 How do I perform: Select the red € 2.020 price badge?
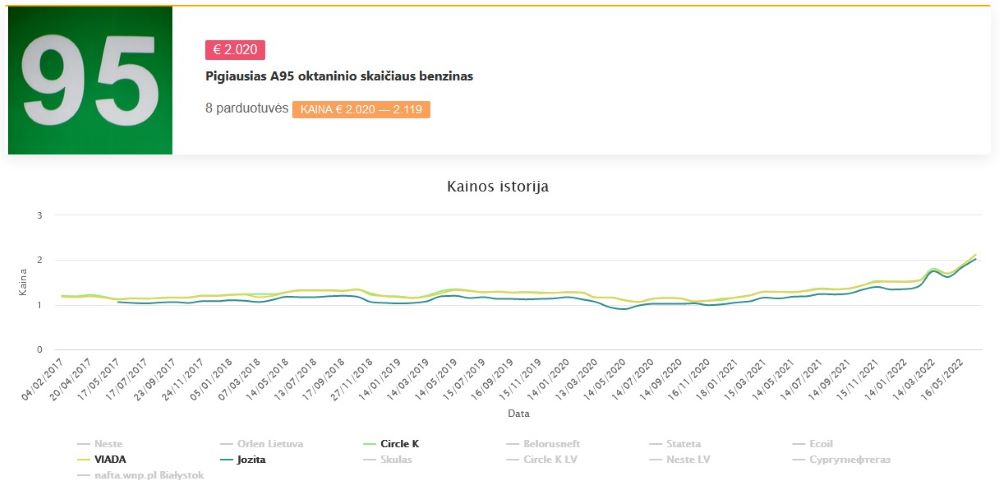[x=235, y=50]
